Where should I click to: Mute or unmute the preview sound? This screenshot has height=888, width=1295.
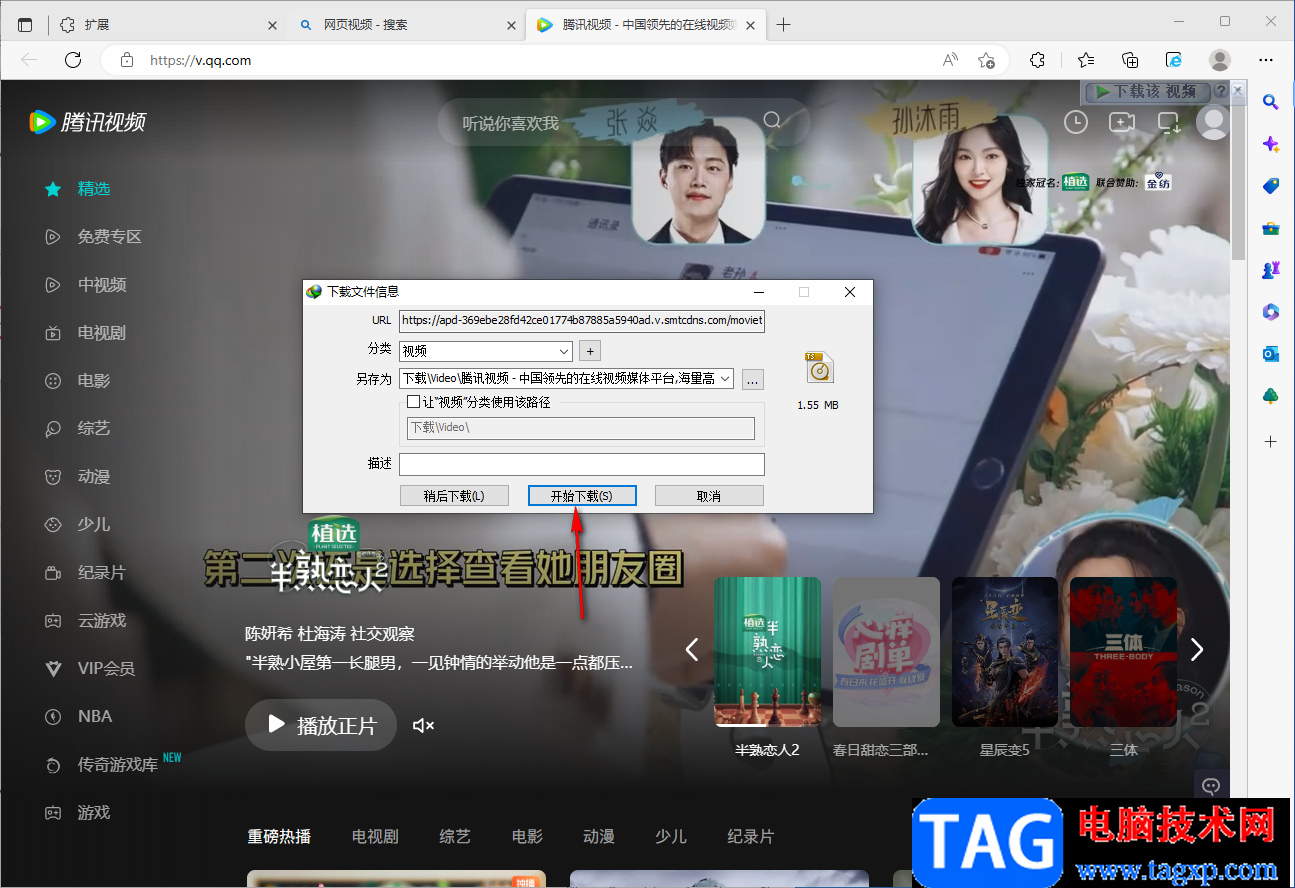(x=424, y=725)
